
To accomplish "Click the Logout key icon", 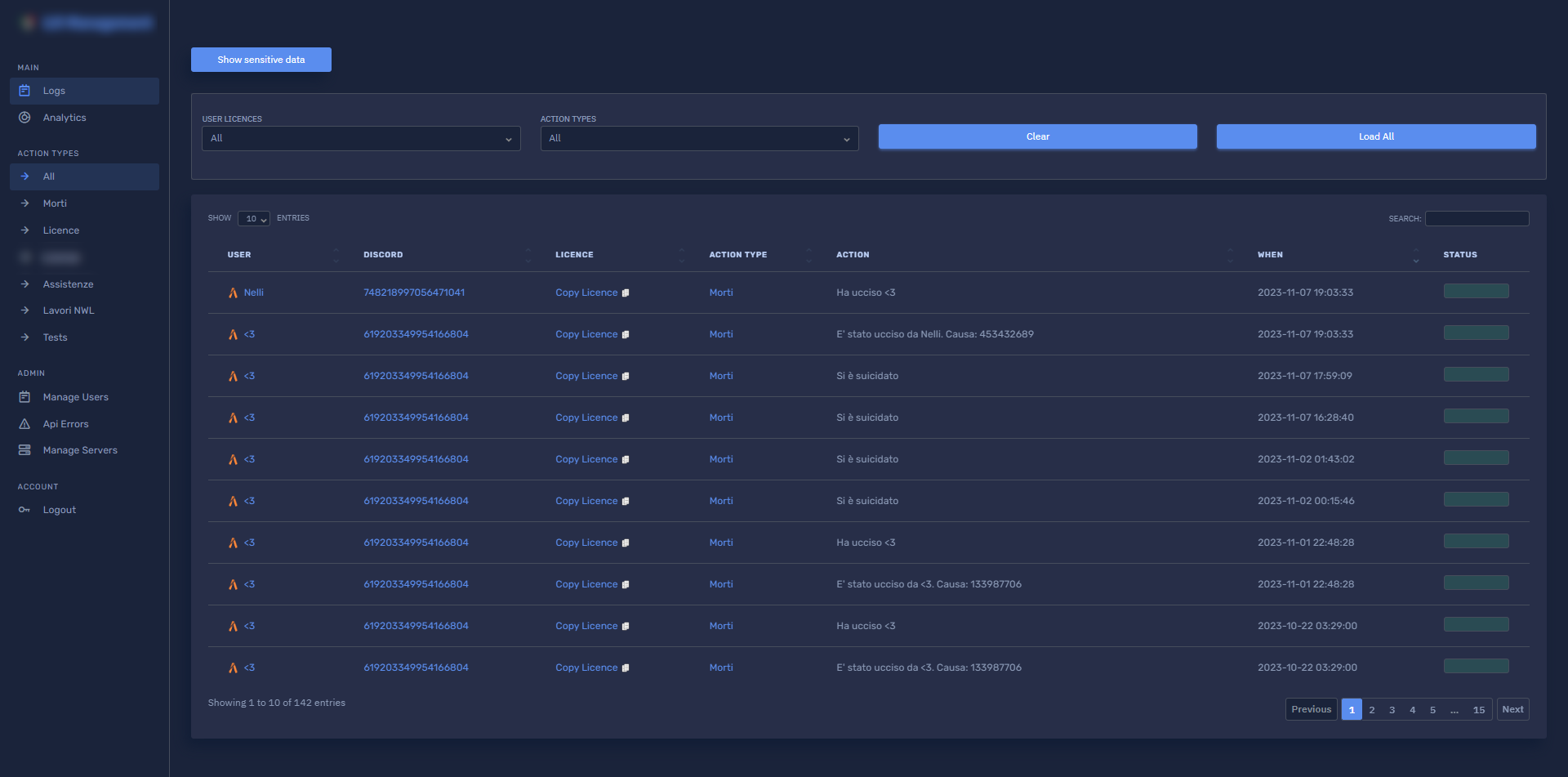I will 24,510.
